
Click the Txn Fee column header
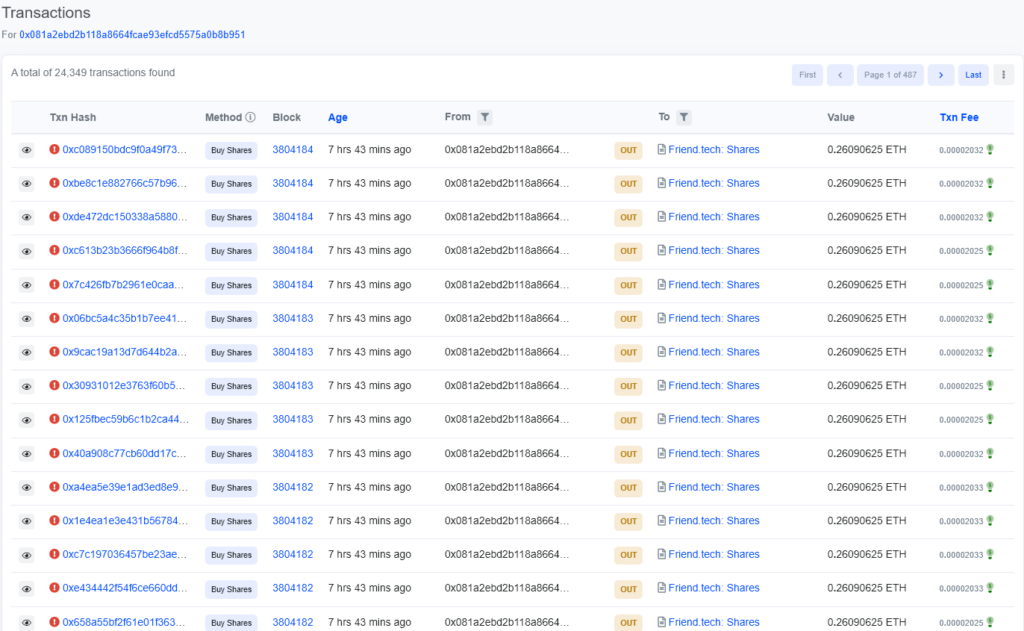[959, 117]
